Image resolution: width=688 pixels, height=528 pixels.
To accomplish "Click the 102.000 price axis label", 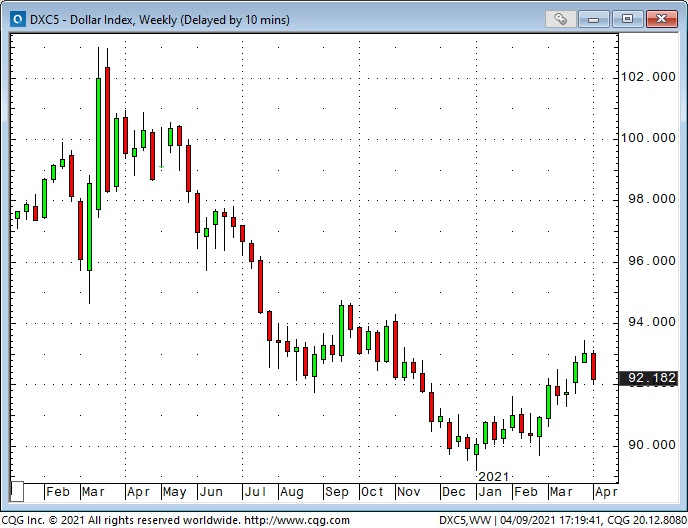I will (648, 77).
